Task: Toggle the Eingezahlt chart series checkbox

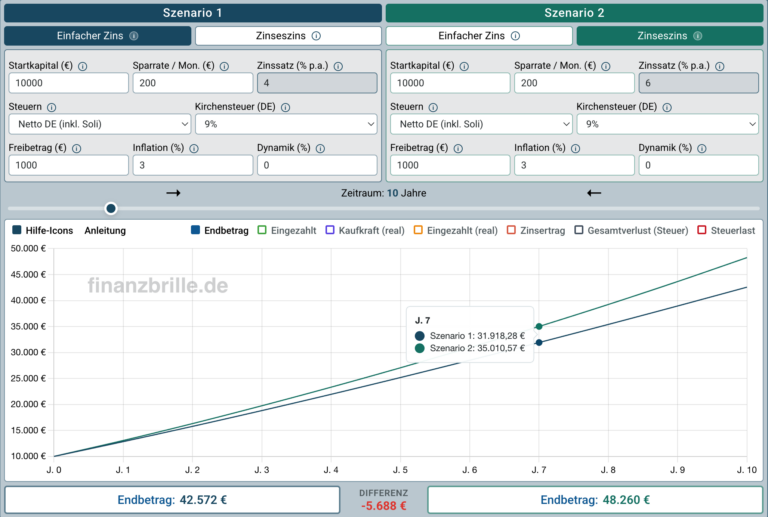Action: tap(262, 230)
